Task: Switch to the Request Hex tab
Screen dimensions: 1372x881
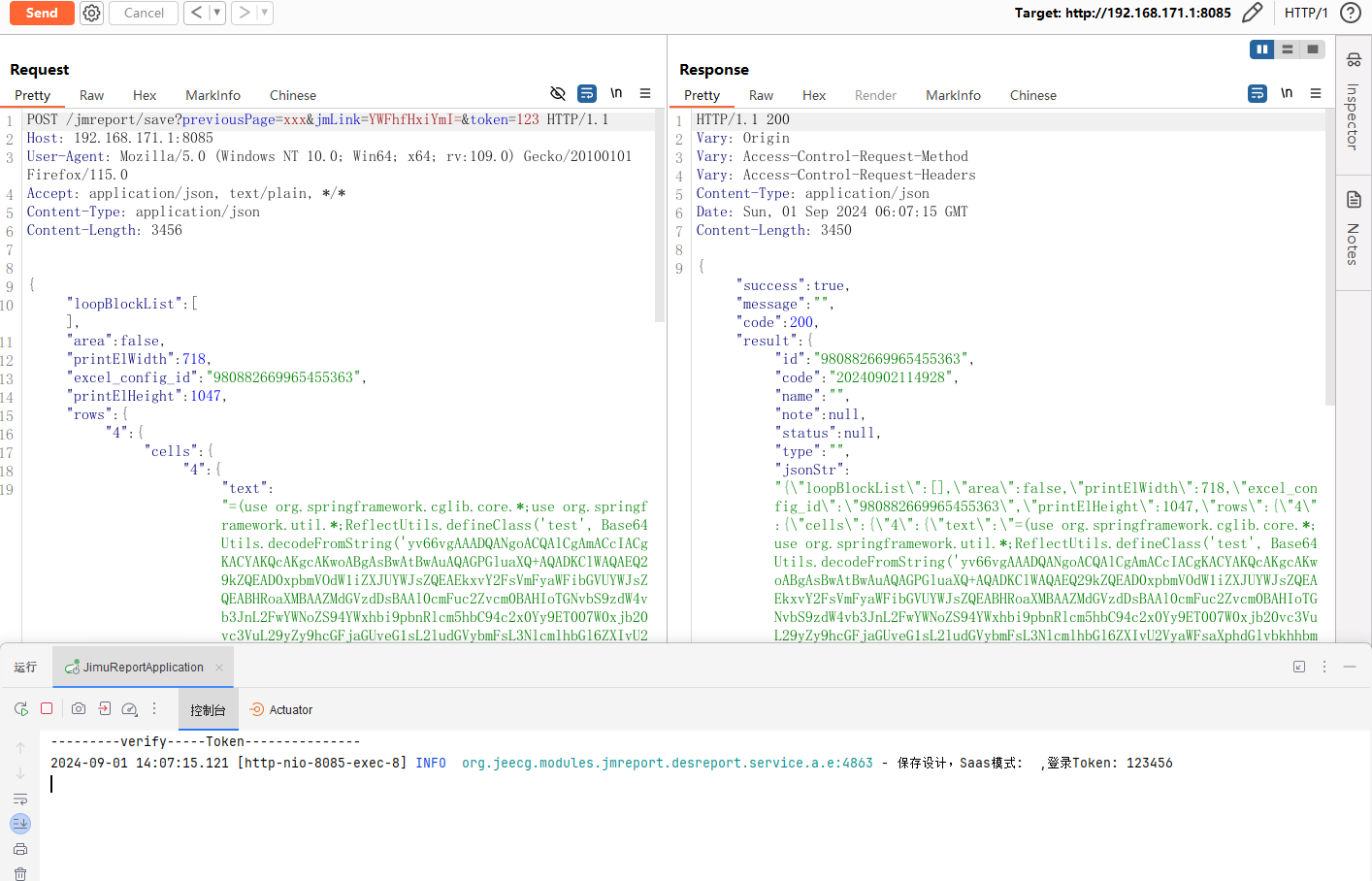Action: click(145, 95)
